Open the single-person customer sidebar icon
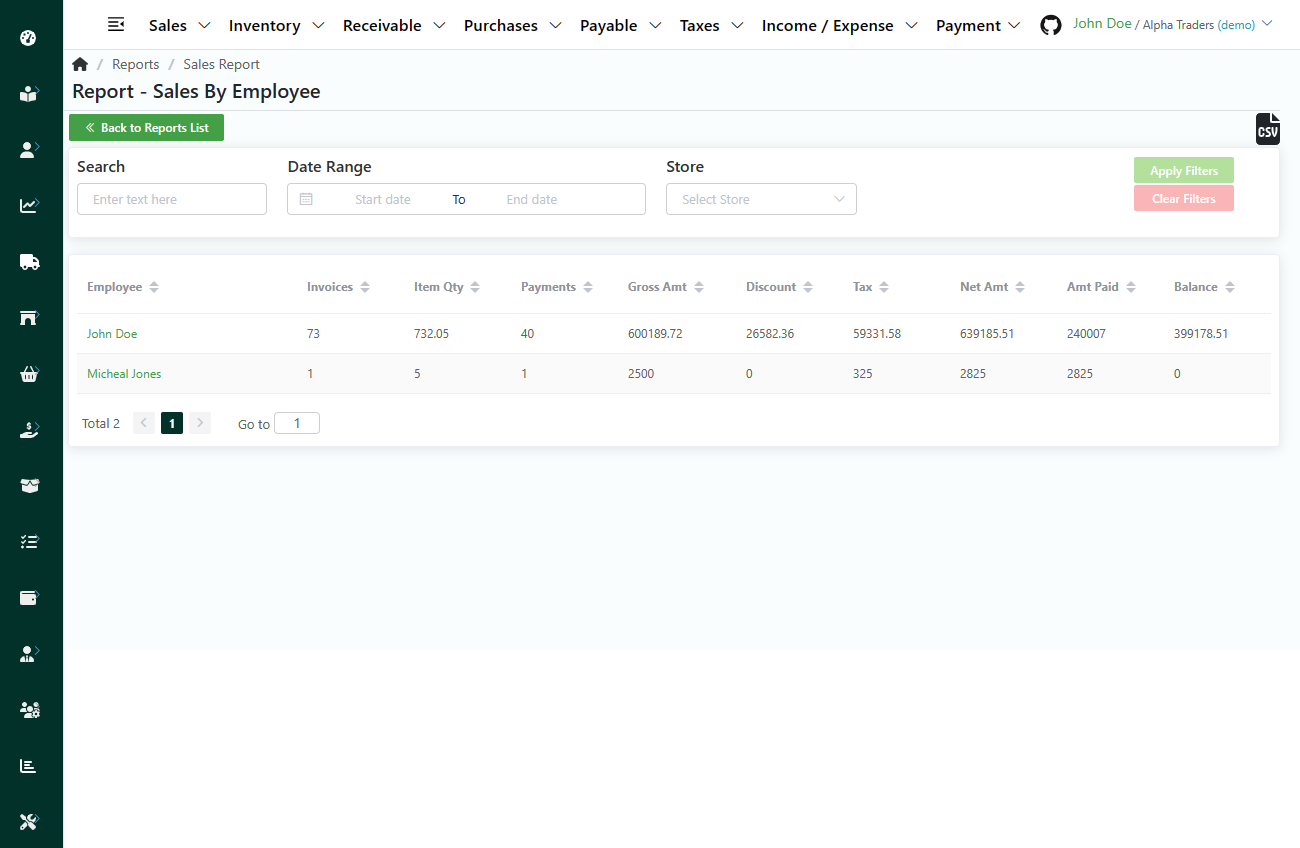 click(29, 150)
